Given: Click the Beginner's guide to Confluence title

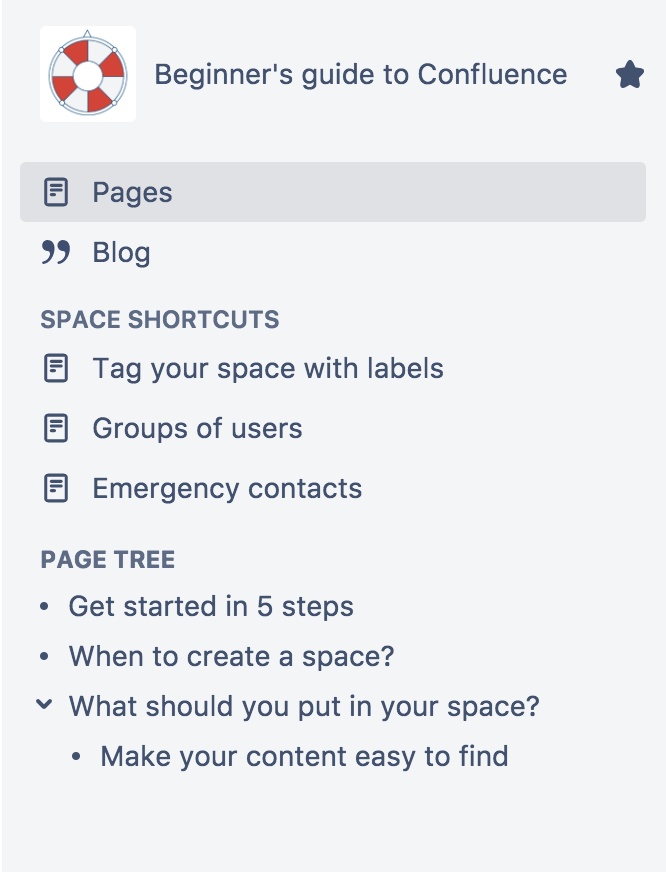Looking at the screenshot, I should point(361,74).
